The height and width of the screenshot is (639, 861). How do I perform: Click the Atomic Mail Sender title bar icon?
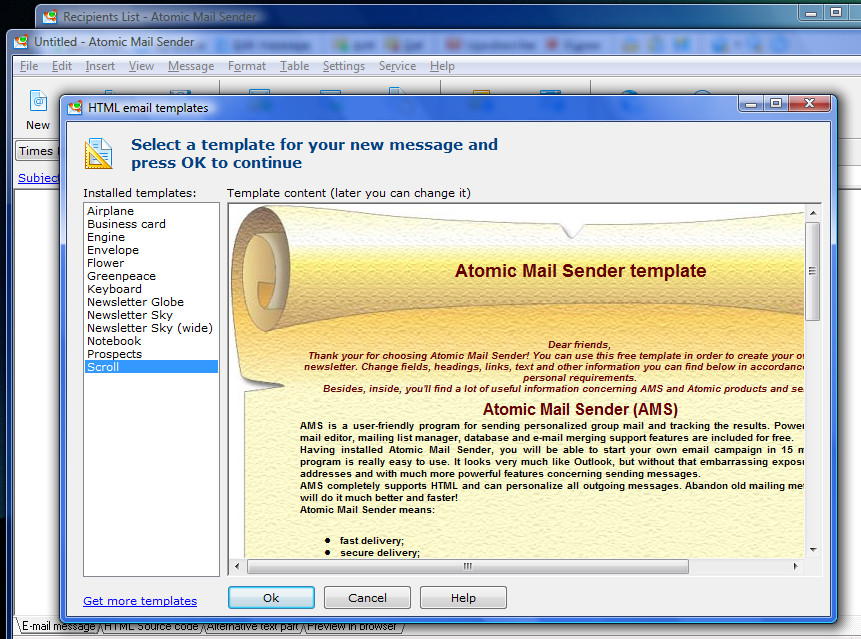click(x=21, y=42)
